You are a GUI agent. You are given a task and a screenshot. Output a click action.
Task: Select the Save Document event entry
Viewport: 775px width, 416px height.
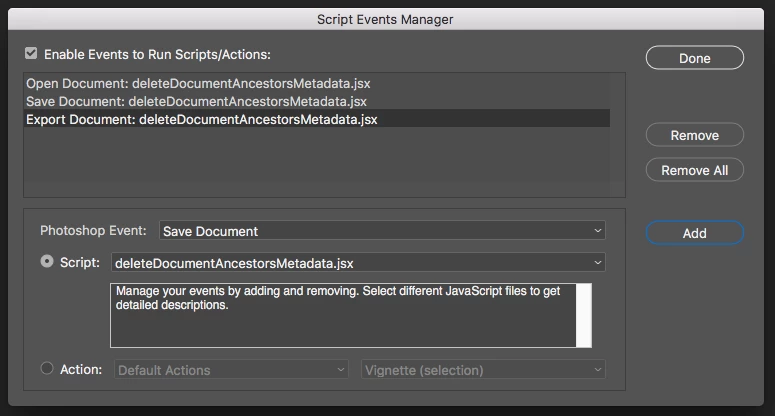(196, 101)
